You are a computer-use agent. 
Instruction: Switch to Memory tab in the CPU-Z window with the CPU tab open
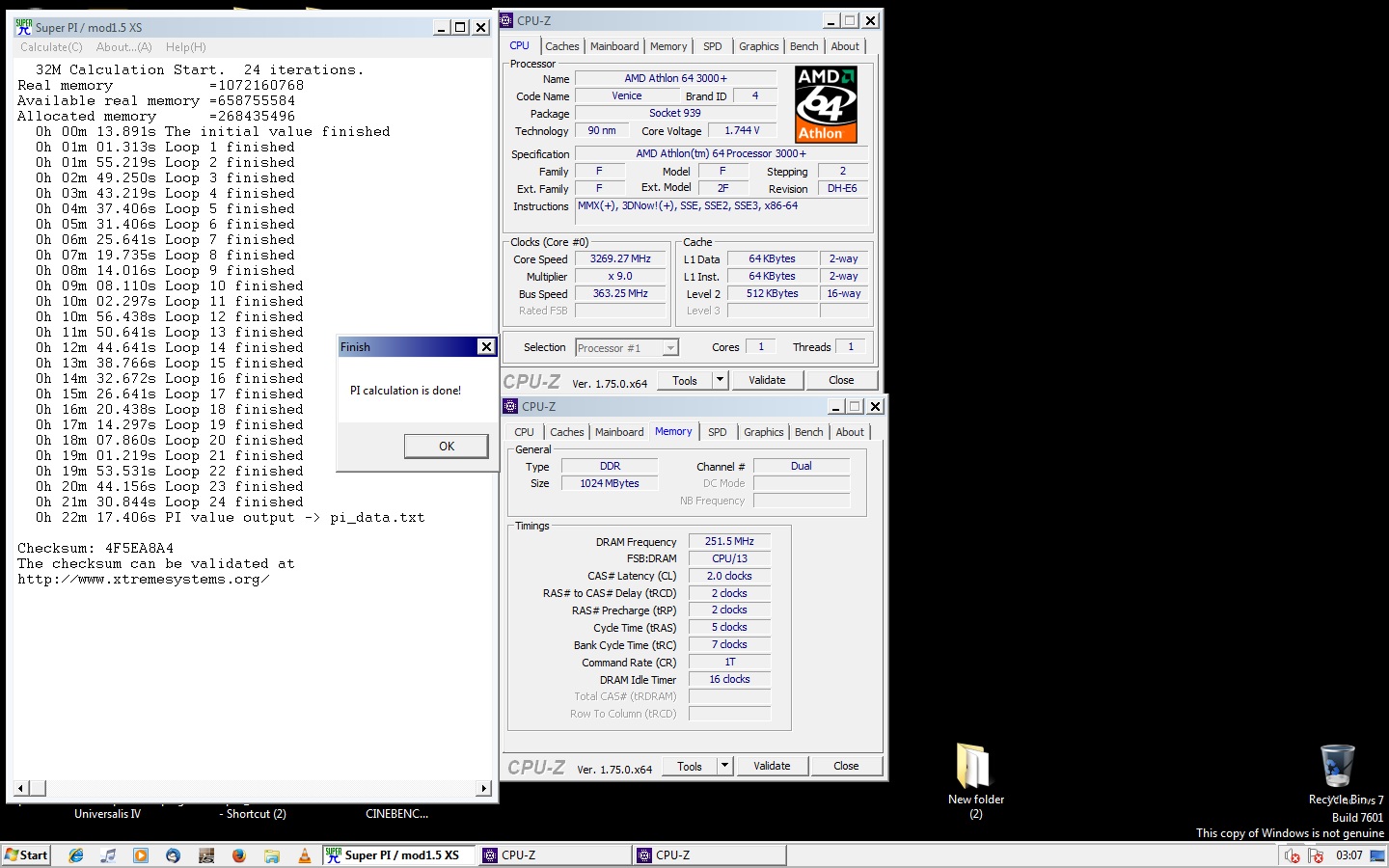pos(668,46)
